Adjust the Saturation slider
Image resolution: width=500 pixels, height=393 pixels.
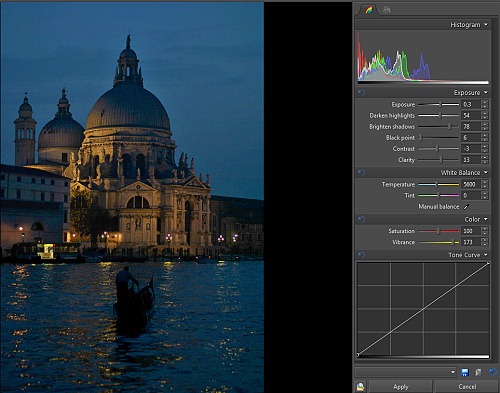click(438, 231)
